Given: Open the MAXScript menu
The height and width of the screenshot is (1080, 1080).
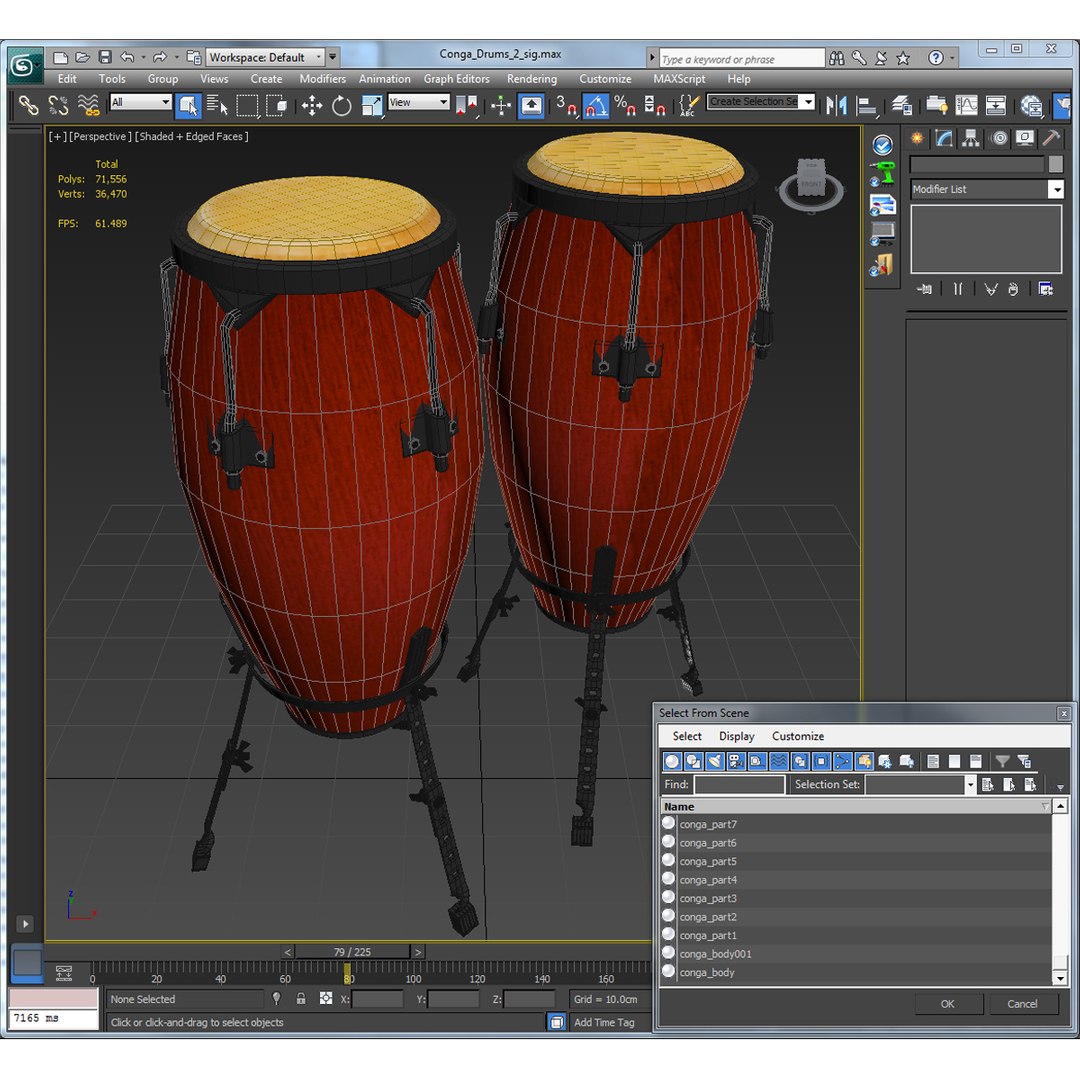Looking at the screenshot, I should (x=679, y=79).
